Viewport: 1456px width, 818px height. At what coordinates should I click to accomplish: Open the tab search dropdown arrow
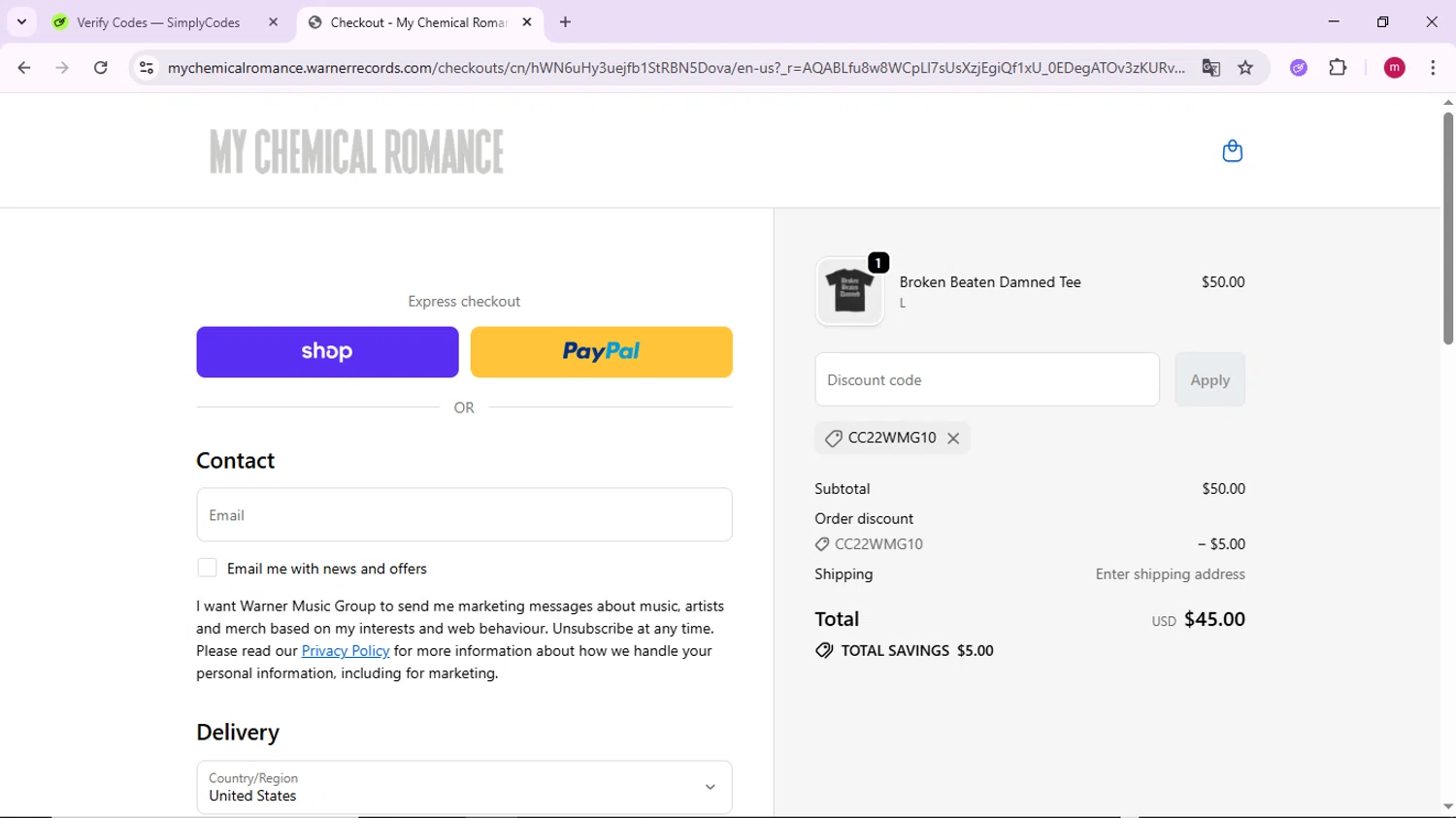21,21
